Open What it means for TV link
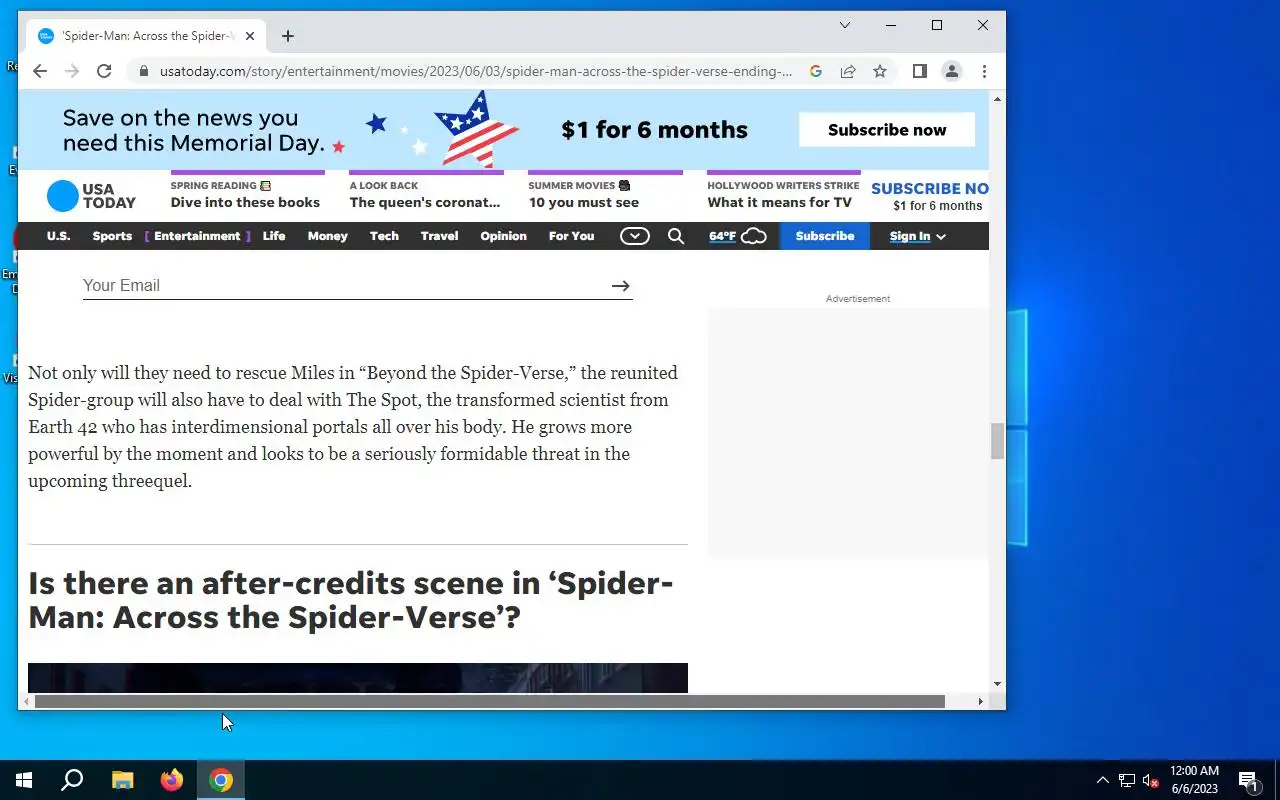Image resolution: width=1280 pixels, height=800 pixels. (x=780, y=202)
